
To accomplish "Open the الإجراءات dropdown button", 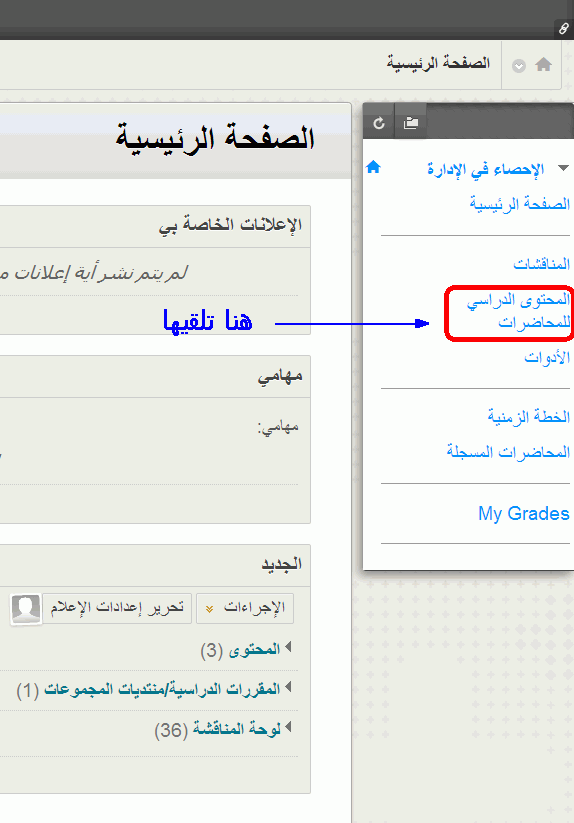I will 245,608.
